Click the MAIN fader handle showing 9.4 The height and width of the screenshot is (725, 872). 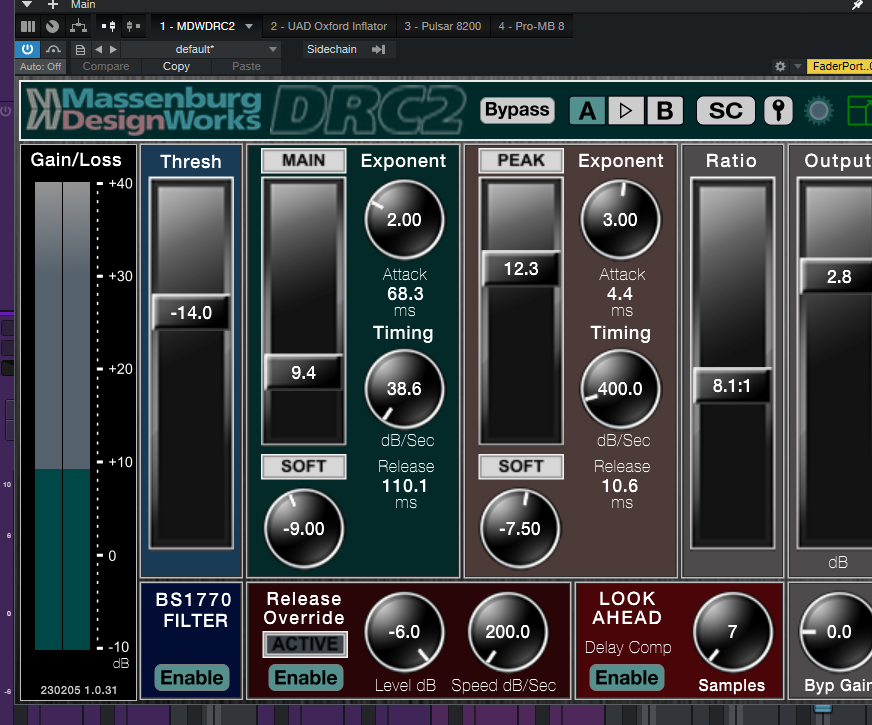(x=304, y=372)
